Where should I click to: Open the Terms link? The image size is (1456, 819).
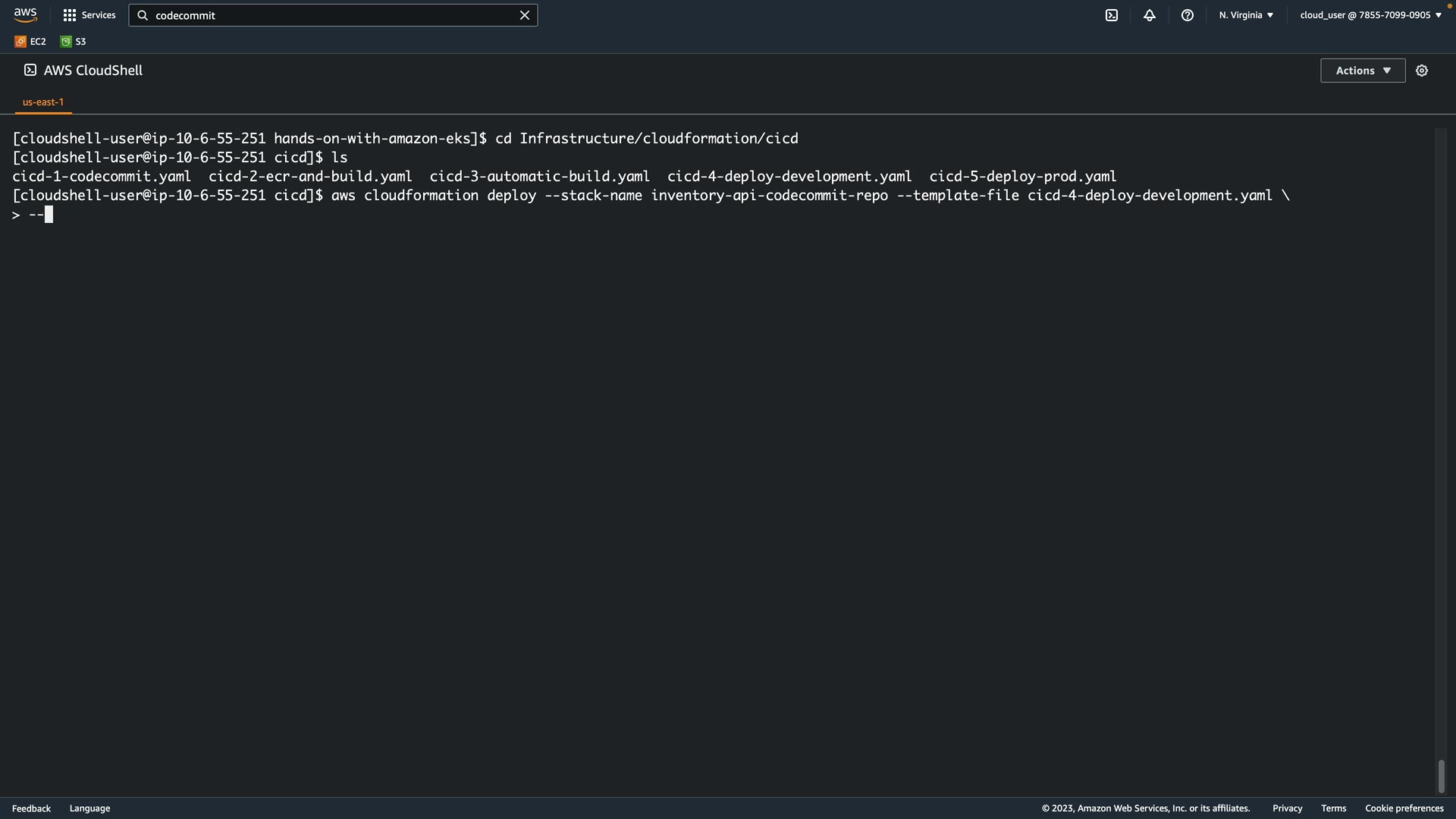[x=1333, y=808]
